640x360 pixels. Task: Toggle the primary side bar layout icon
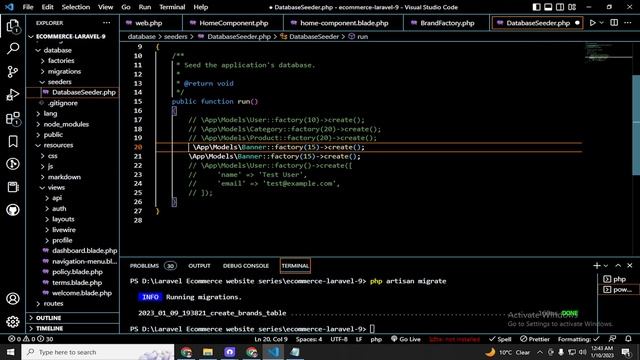[536, 7]
